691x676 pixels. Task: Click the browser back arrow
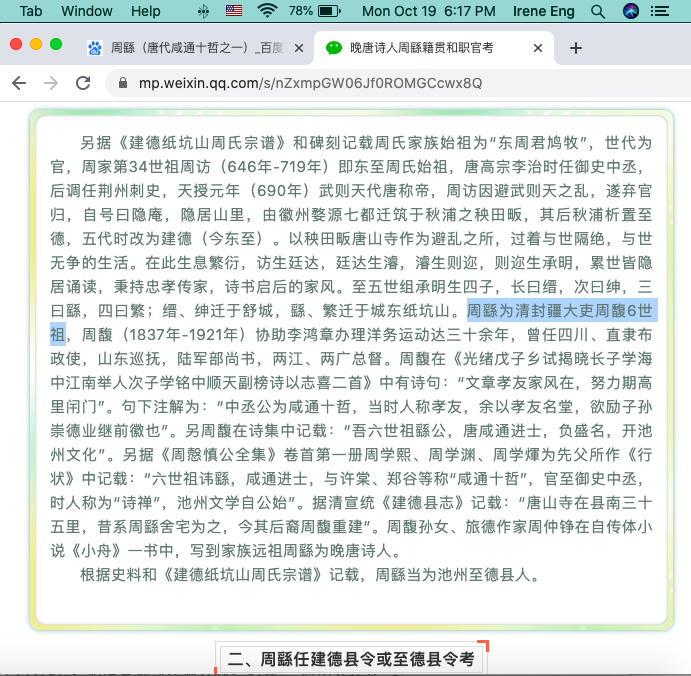click(18, 83)
